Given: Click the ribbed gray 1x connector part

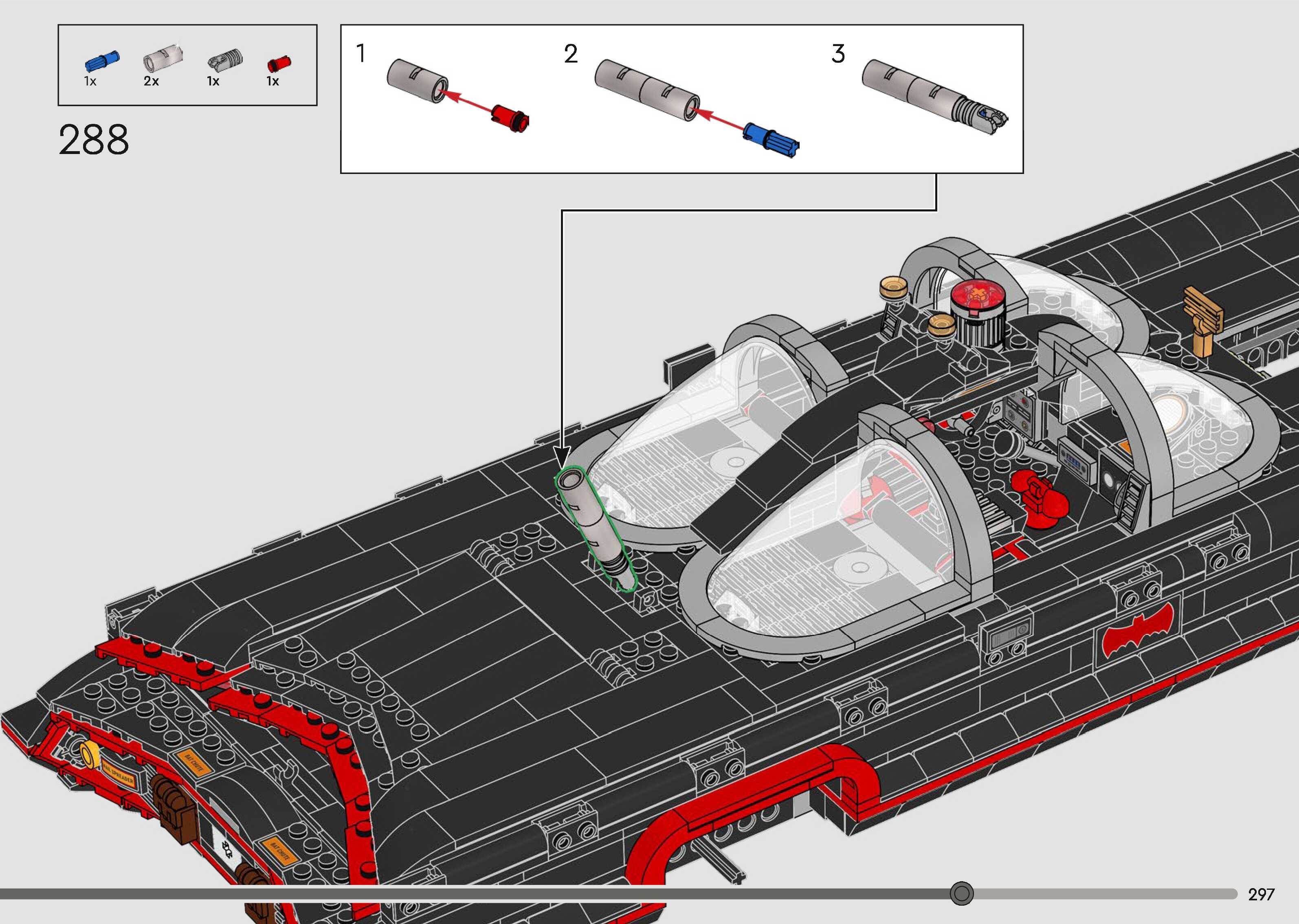Looking at the screenshot, I should (x=225, y=60).
